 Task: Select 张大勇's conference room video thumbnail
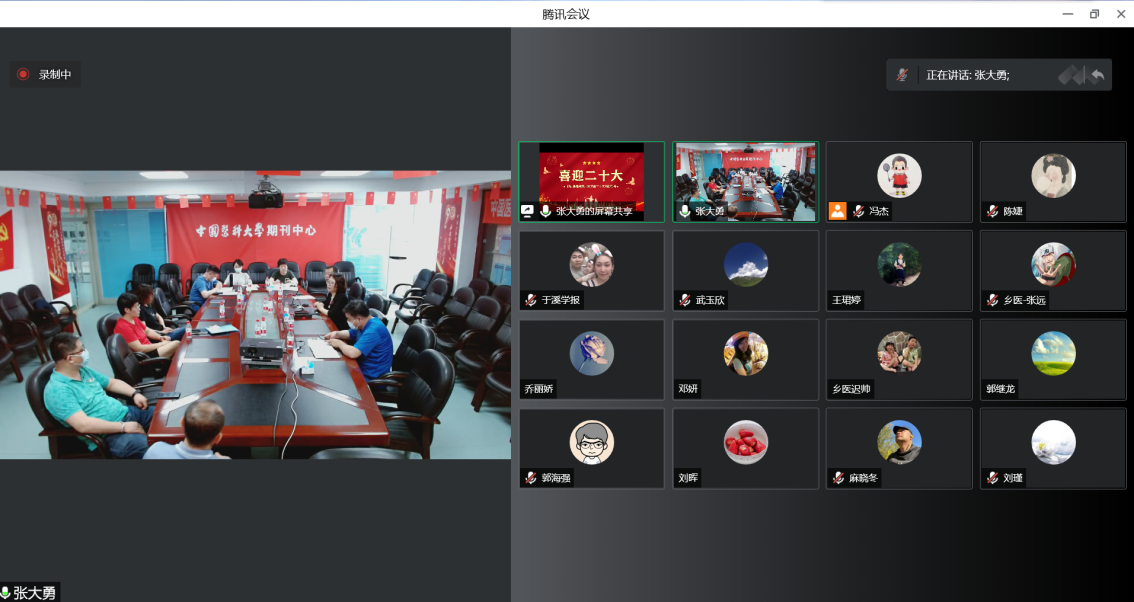(746, 182)
